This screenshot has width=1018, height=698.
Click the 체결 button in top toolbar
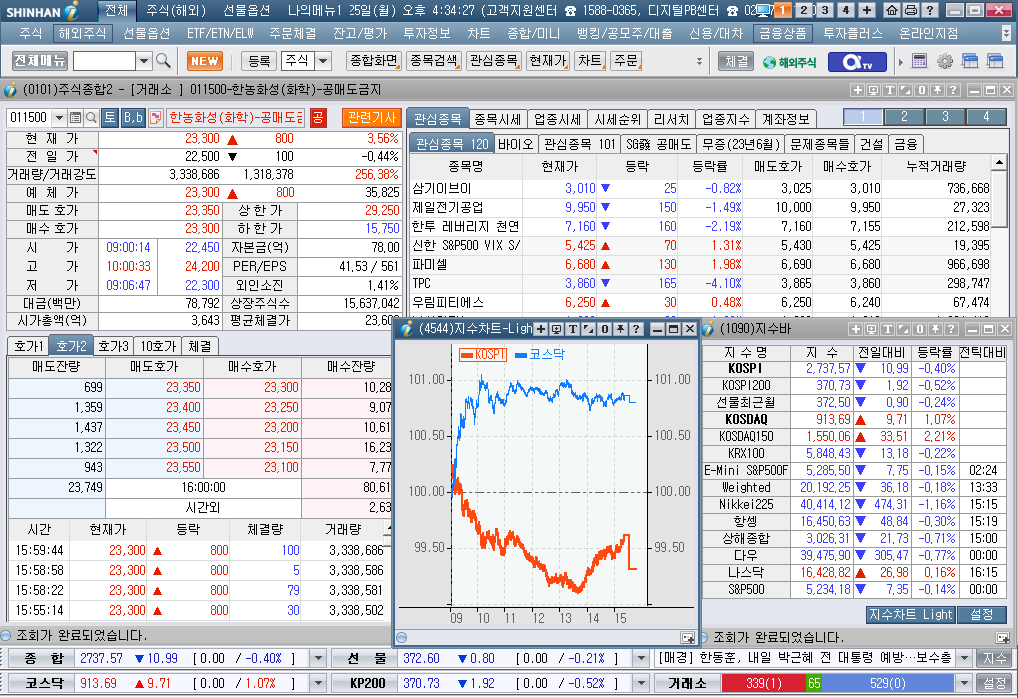click(736, 61)
